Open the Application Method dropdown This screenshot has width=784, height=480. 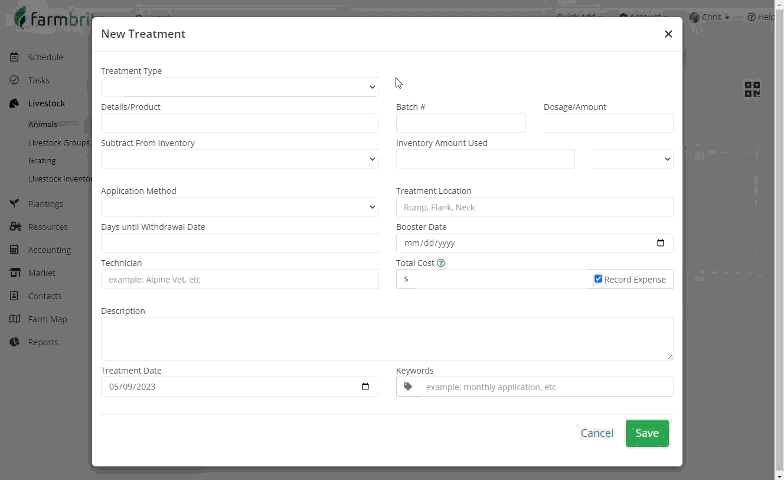pos(239,207)
